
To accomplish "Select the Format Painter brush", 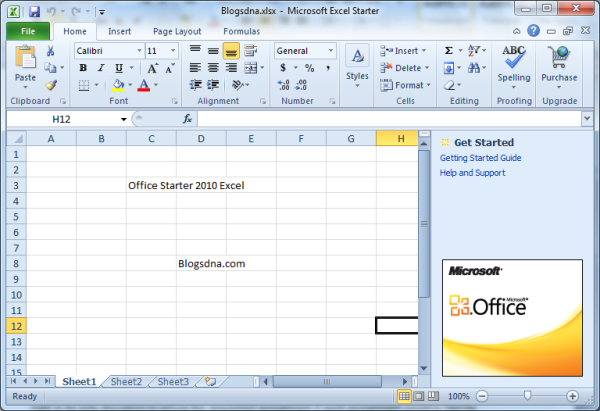I will [51, 85].
